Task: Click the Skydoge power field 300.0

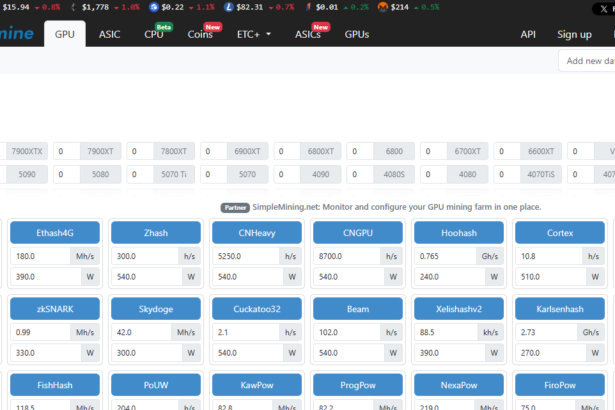Action: point(147,353)
